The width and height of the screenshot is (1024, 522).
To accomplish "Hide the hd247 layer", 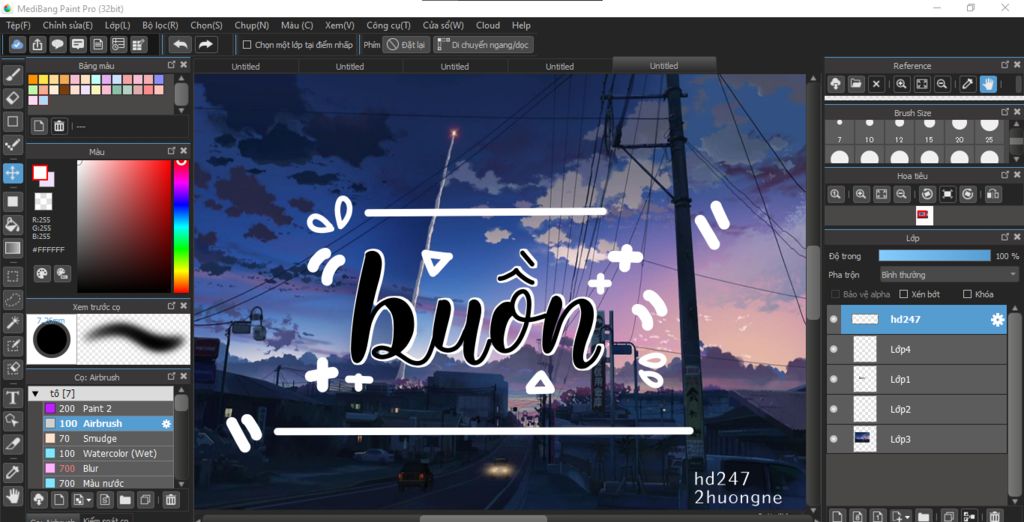I will point(833,319).
